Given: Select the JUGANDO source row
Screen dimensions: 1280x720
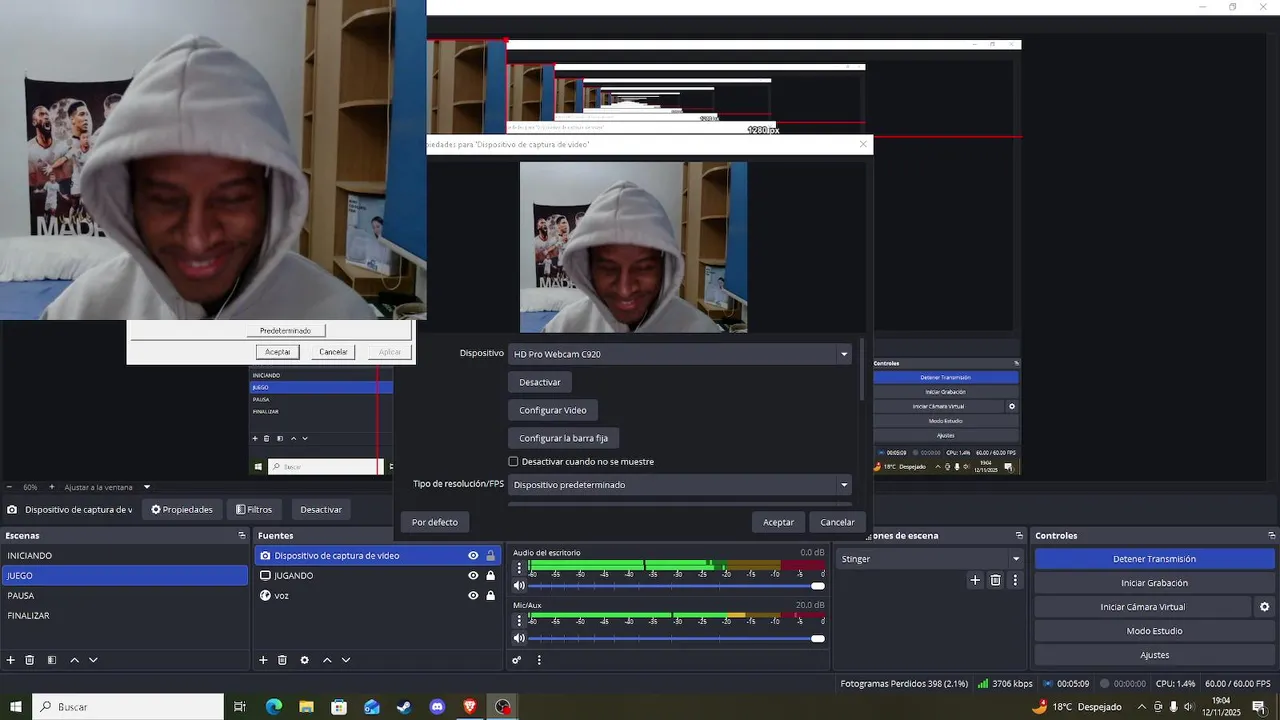Looking at the screenshot, I should (377, 576).
